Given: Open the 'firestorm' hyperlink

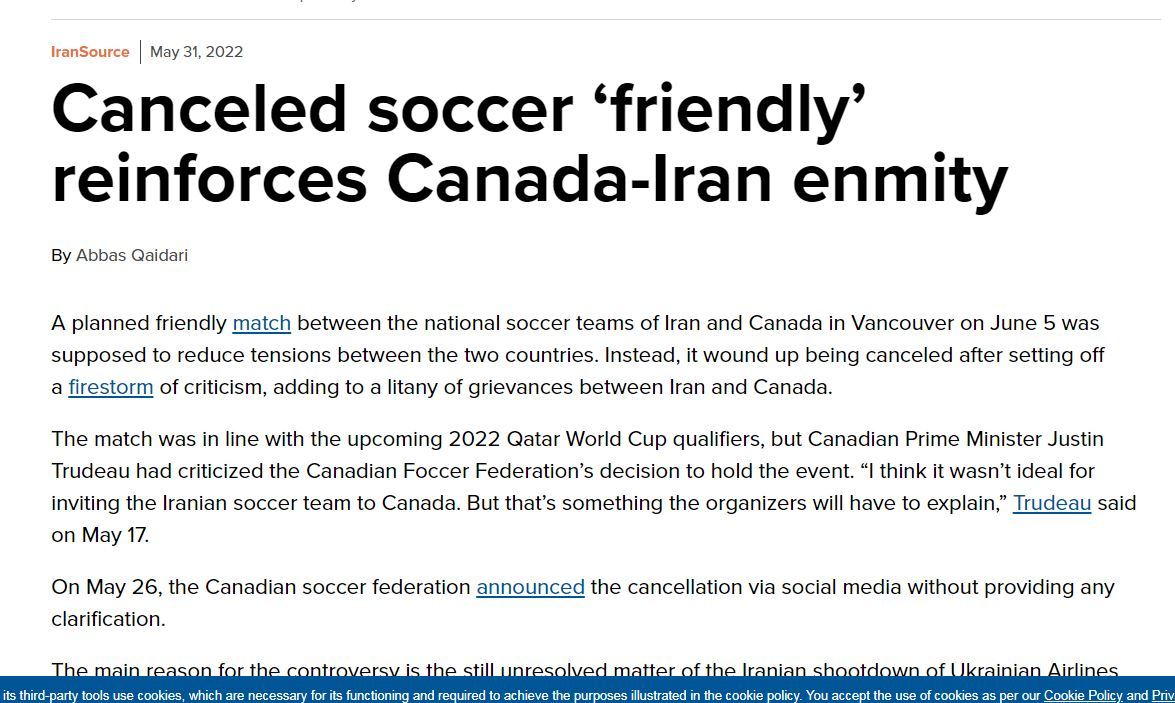Looking at the screenshot, I should coord(110,387).
